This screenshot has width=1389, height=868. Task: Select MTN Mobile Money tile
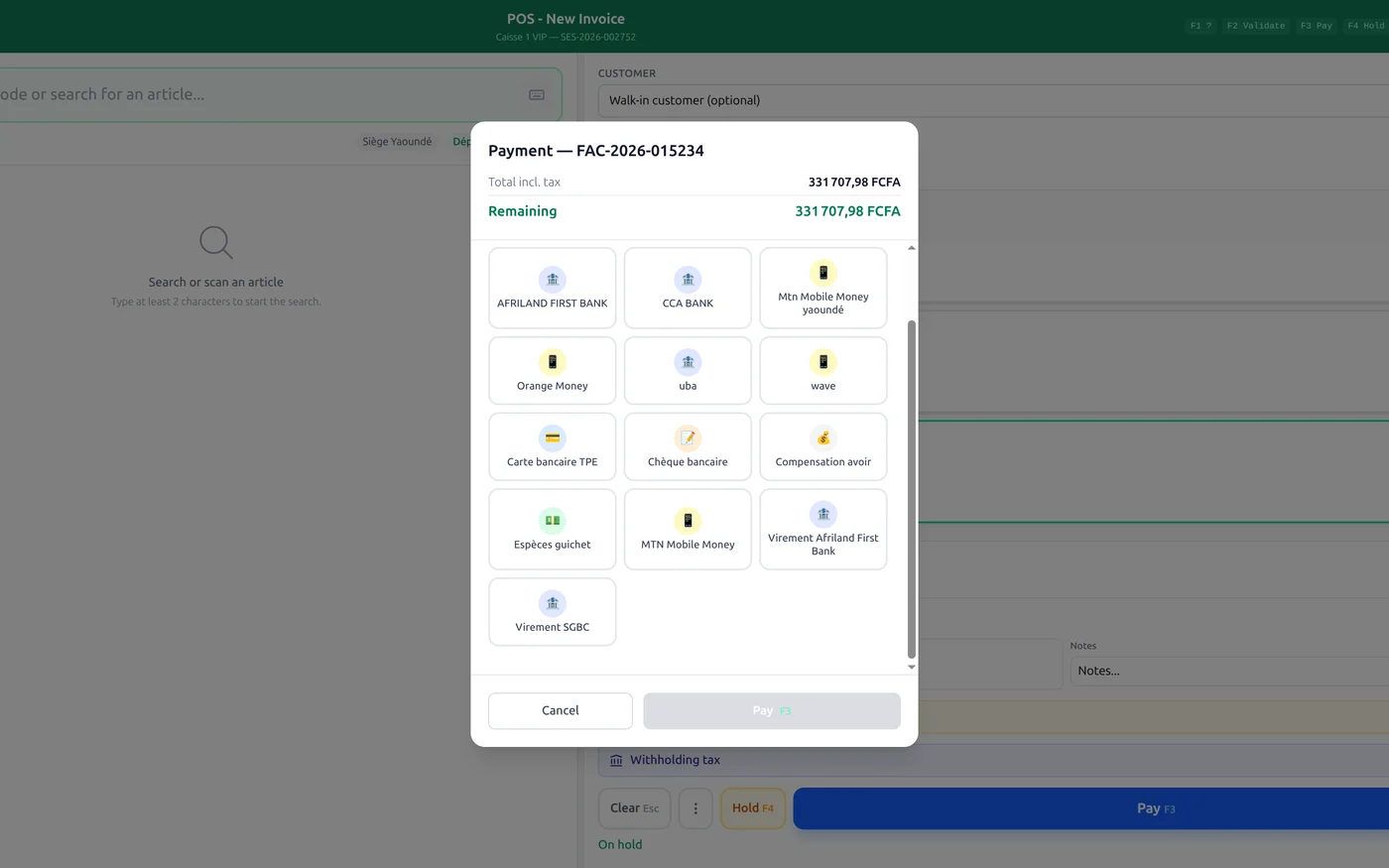[688, 529]
